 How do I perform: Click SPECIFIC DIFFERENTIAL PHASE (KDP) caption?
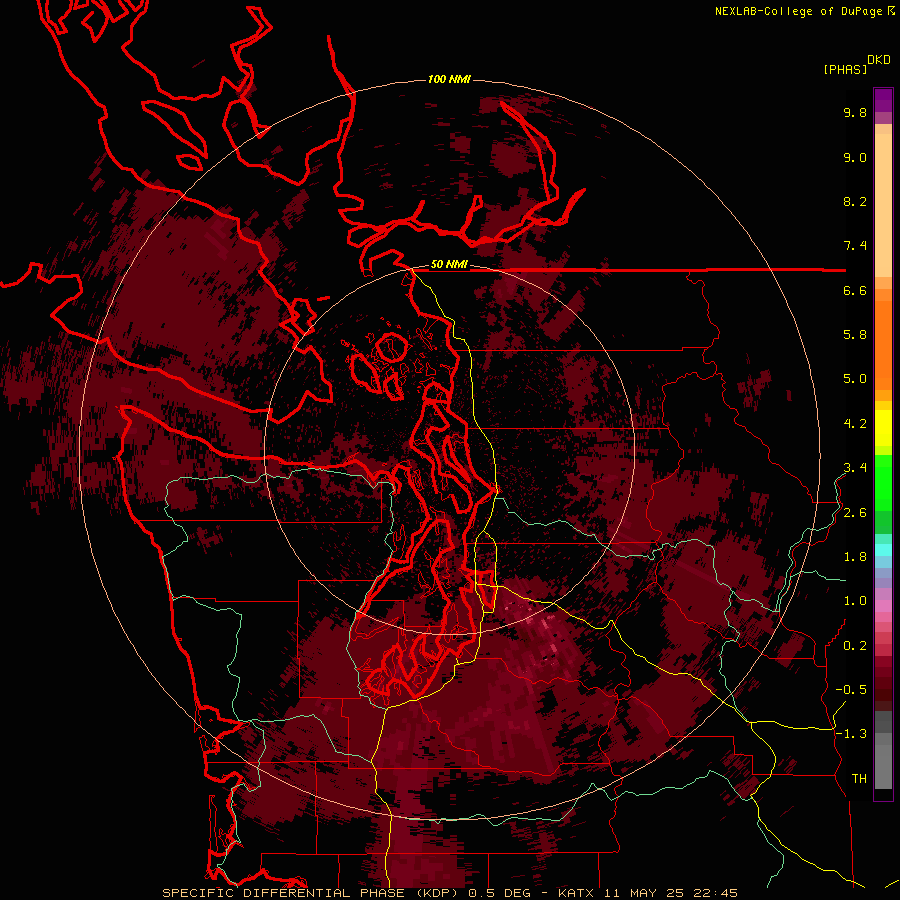[x=311, y=893]
